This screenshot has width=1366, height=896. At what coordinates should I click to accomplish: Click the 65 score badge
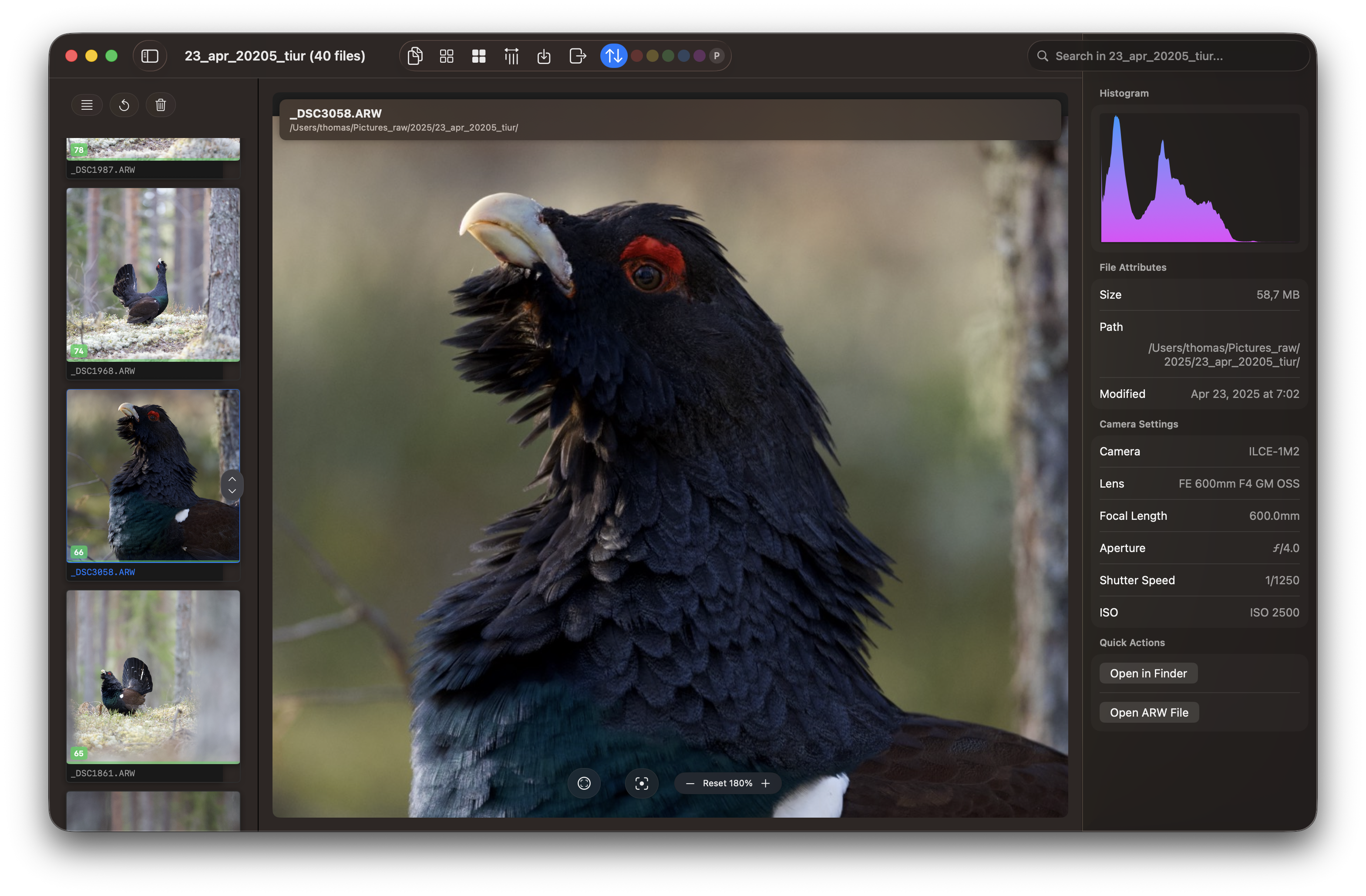[x=79, y=753]
